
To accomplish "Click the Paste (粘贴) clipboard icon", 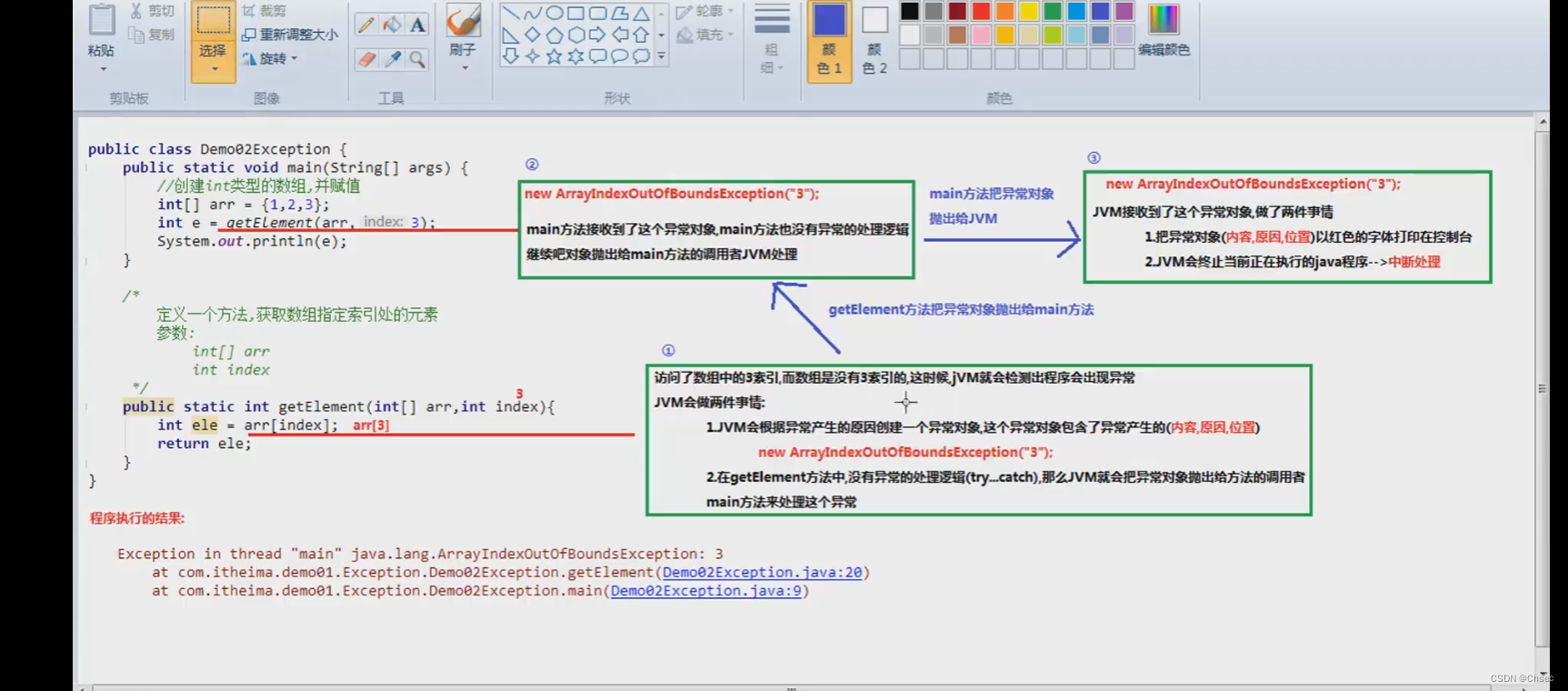I will coord(102,21).
